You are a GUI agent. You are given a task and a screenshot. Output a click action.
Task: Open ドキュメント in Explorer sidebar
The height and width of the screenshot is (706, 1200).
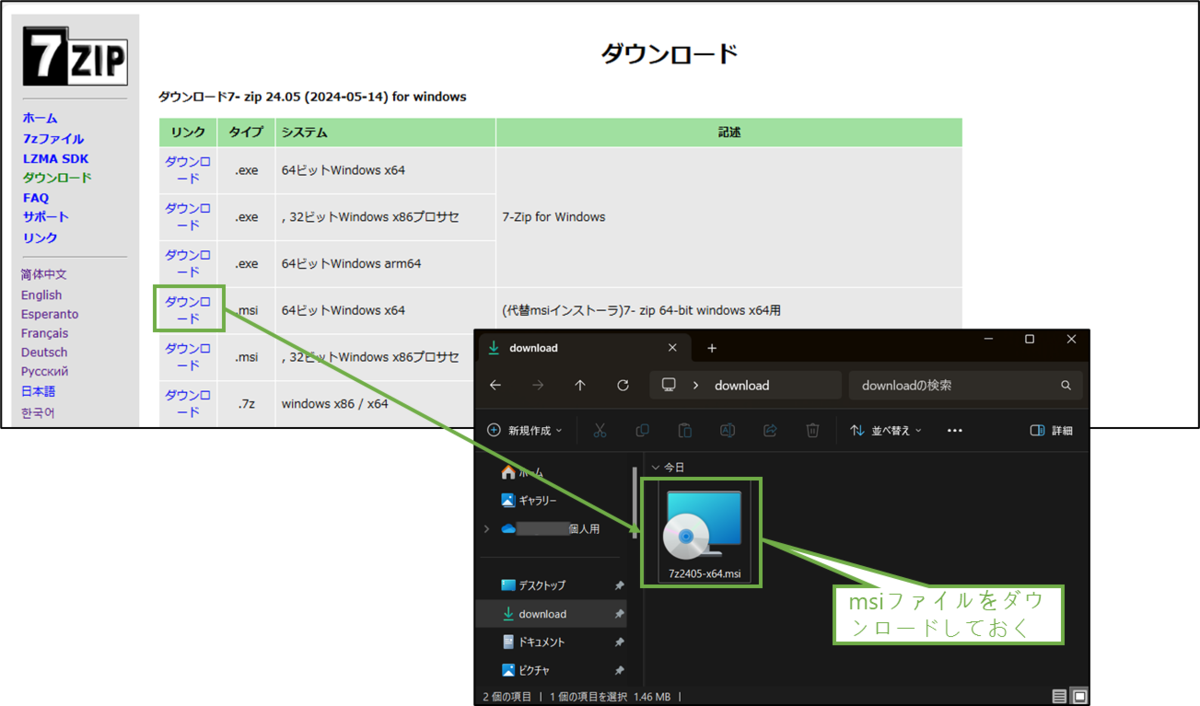pos(532,642)
